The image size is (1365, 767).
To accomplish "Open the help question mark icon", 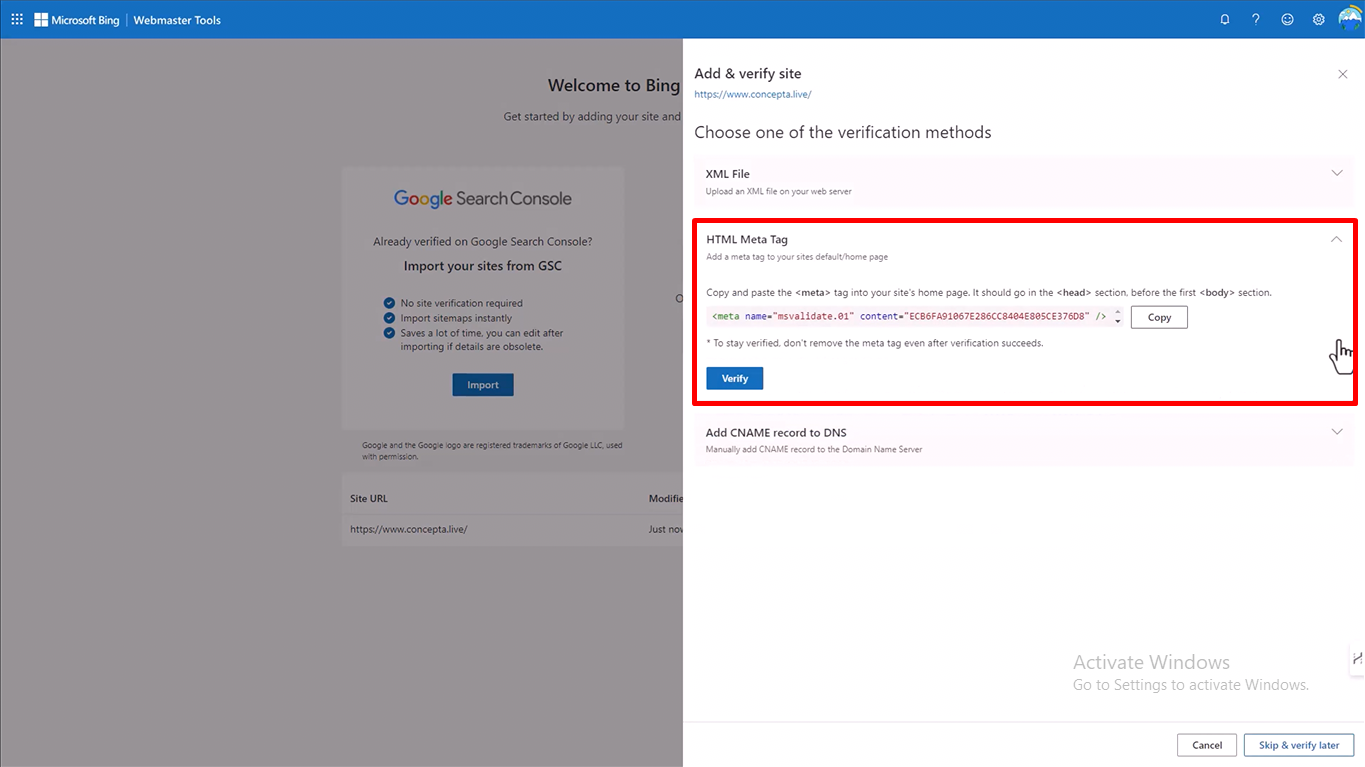I will tap(1256, 19).
